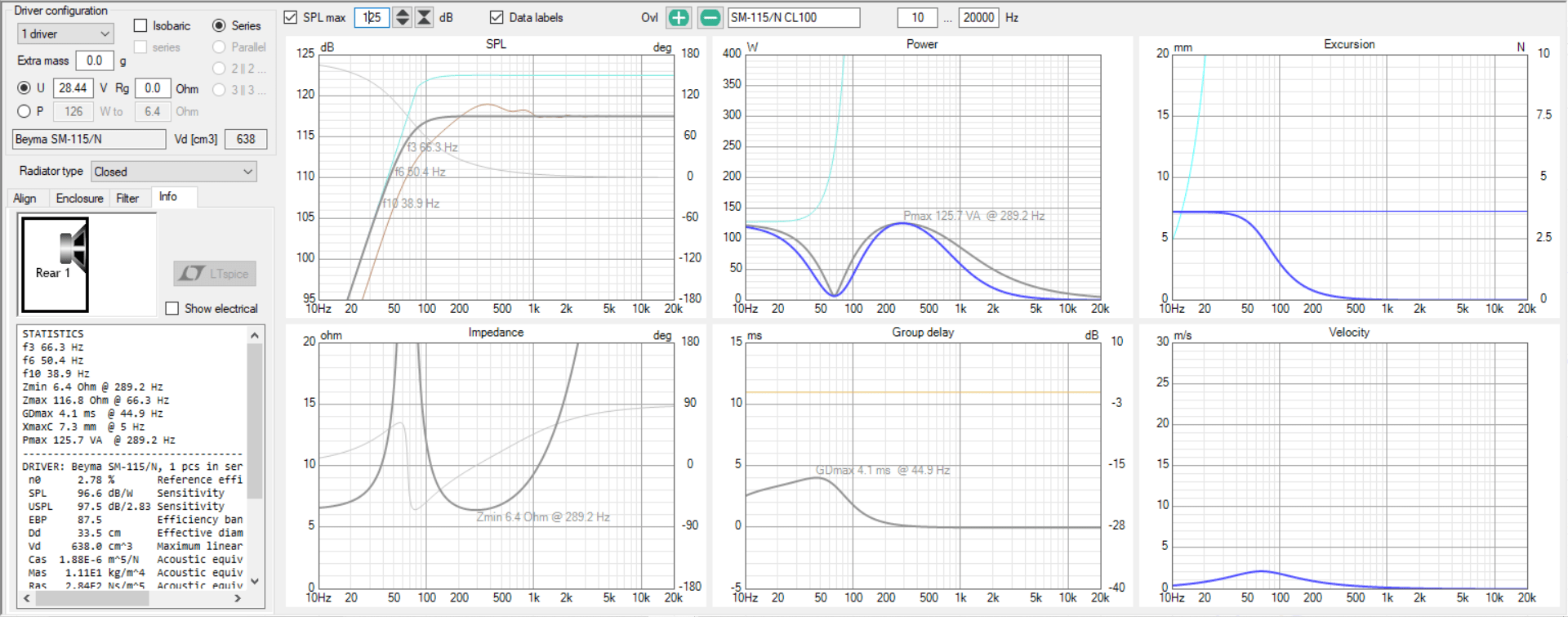This screenshot has width=1568, height=617.
Task: Click the 6.4 Ohm impedance field
Action: (153, 111)
